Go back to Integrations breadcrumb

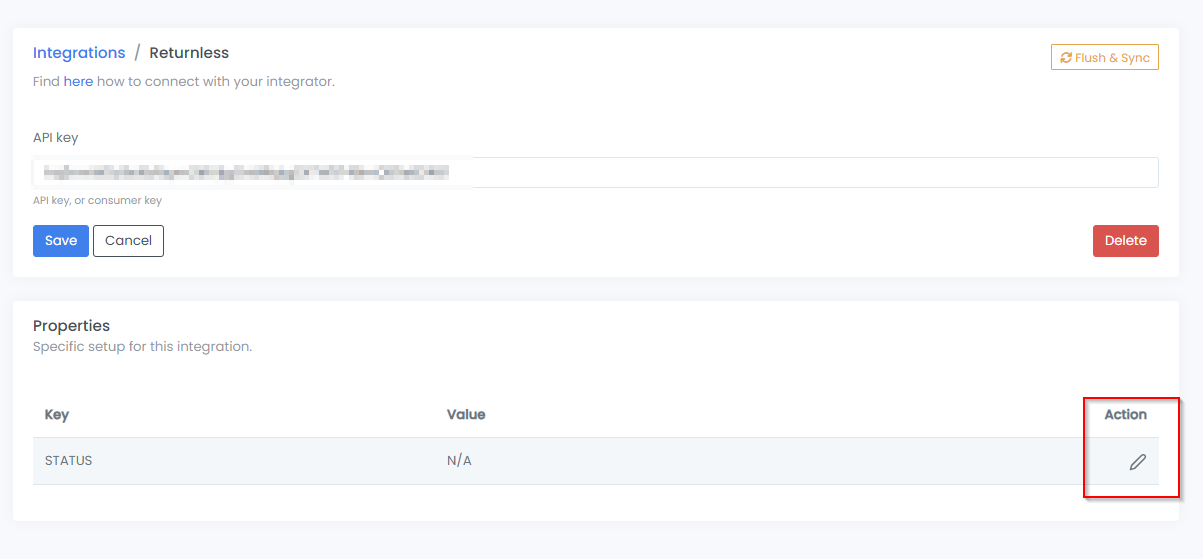[79, 53]
